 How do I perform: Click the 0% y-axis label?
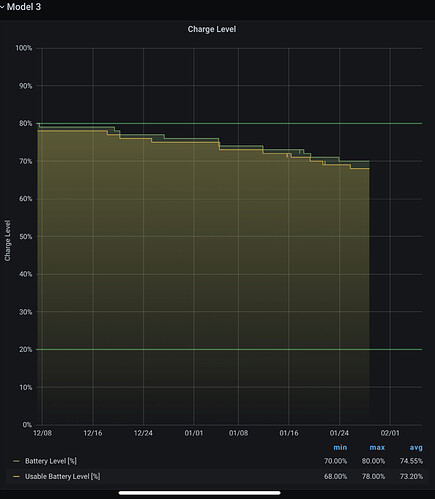click(x=27, y=425)
